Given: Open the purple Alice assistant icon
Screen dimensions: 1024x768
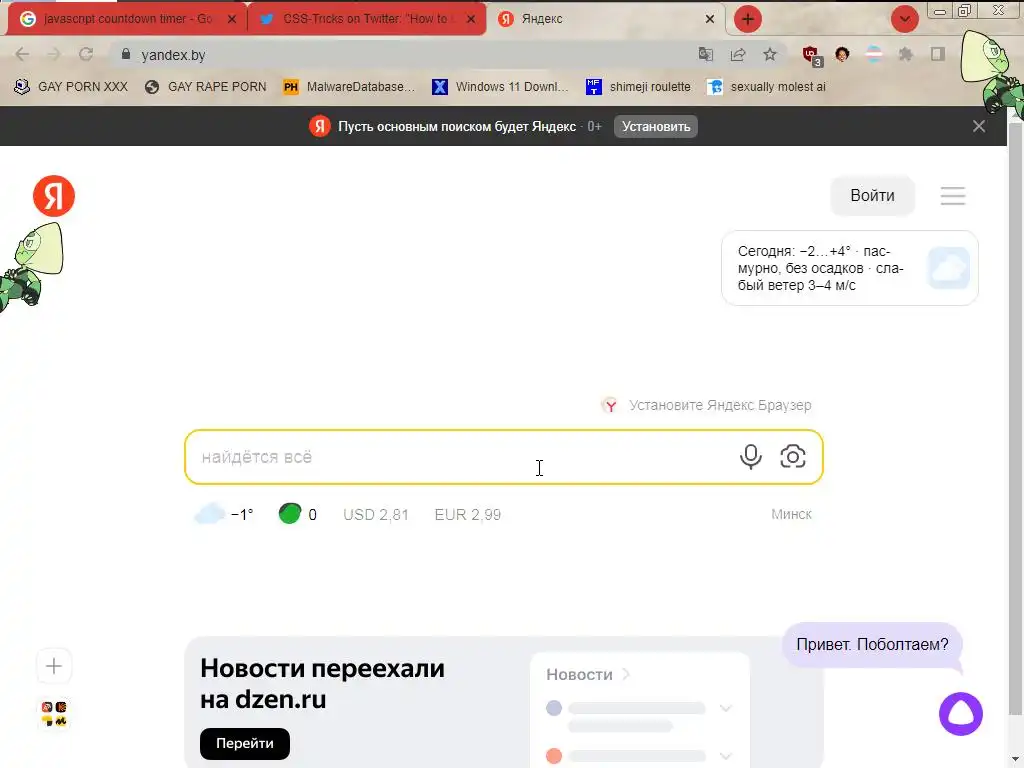Looking at the screenshot, I should [961, 714].
